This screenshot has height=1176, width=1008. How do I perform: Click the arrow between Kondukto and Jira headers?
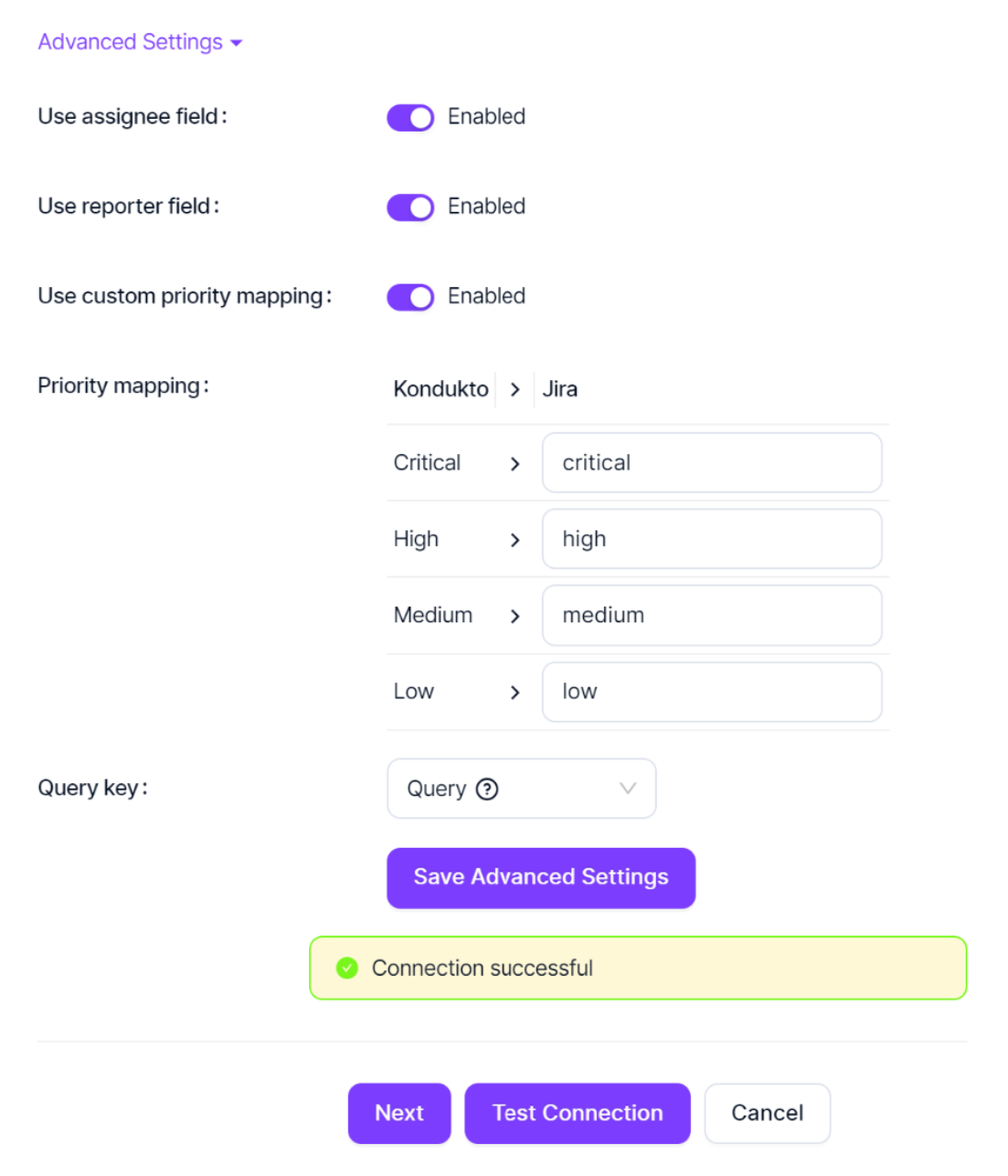pyautogui.click(x=515, y=390)
